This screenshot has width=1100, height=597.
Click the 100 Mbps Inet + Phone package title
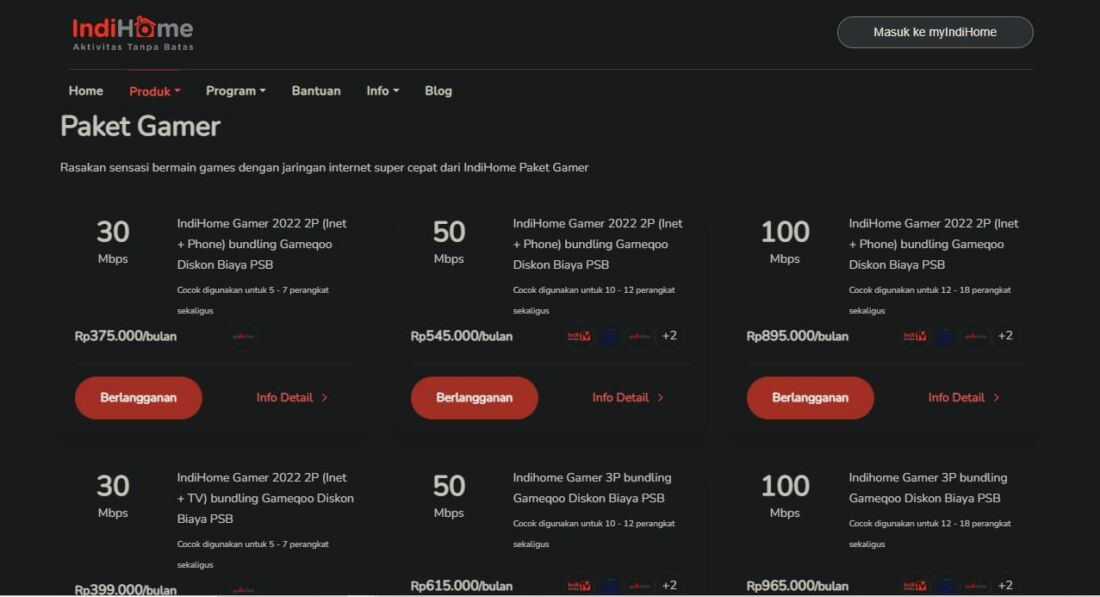934,244
